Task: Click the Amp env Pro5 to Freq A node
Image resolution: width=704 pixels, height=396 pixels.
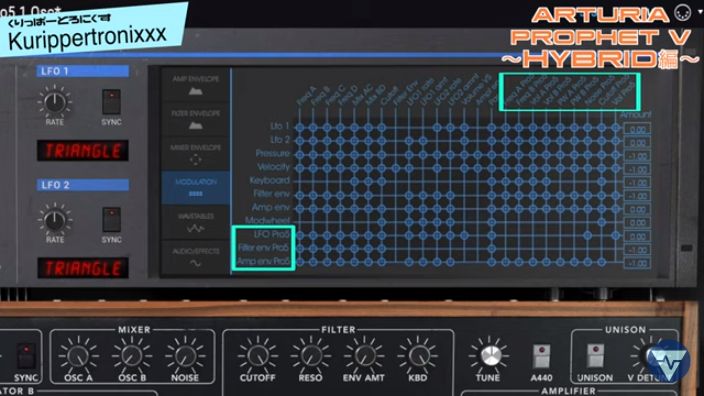Action: point(299,262)
